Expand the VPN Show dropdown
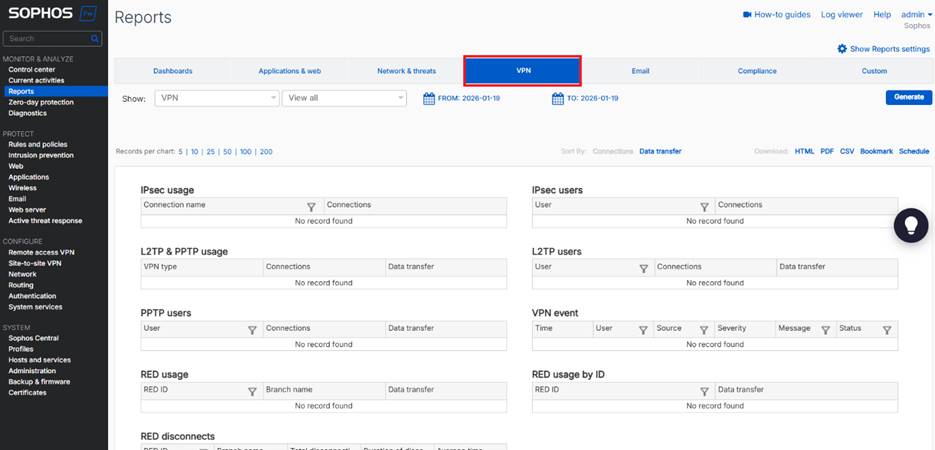 [217, 98]
